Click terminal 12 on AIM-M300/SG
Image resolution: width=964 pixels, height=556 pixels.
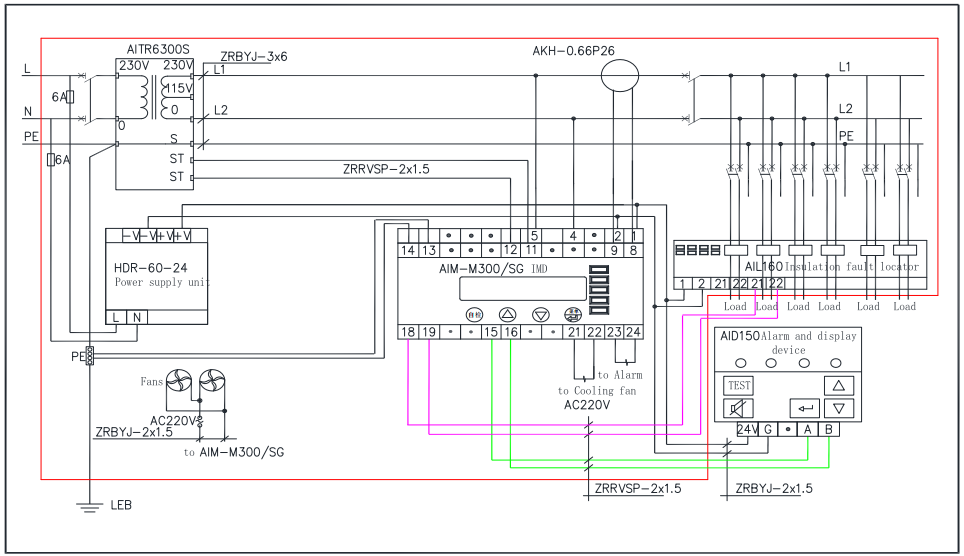tap(511, 250)
